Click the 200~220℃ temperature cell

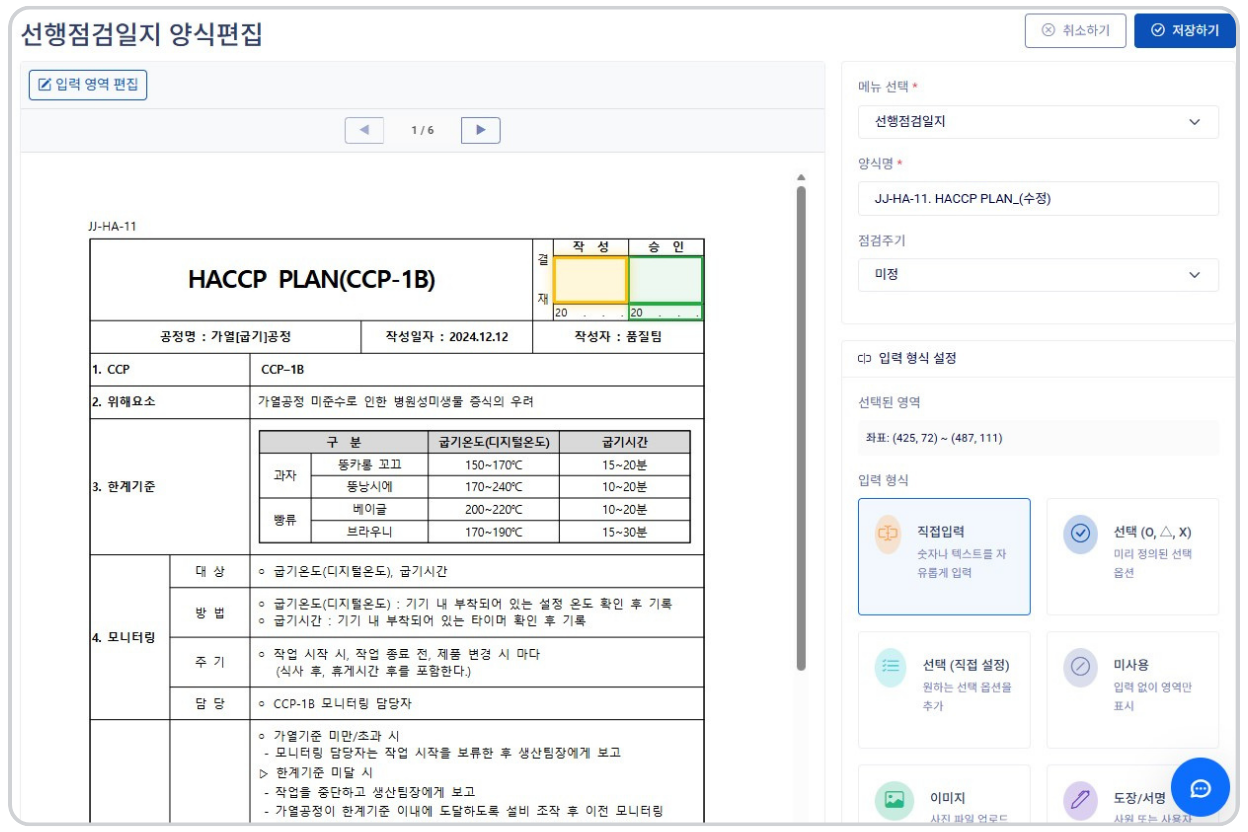(x=494, y=509)
